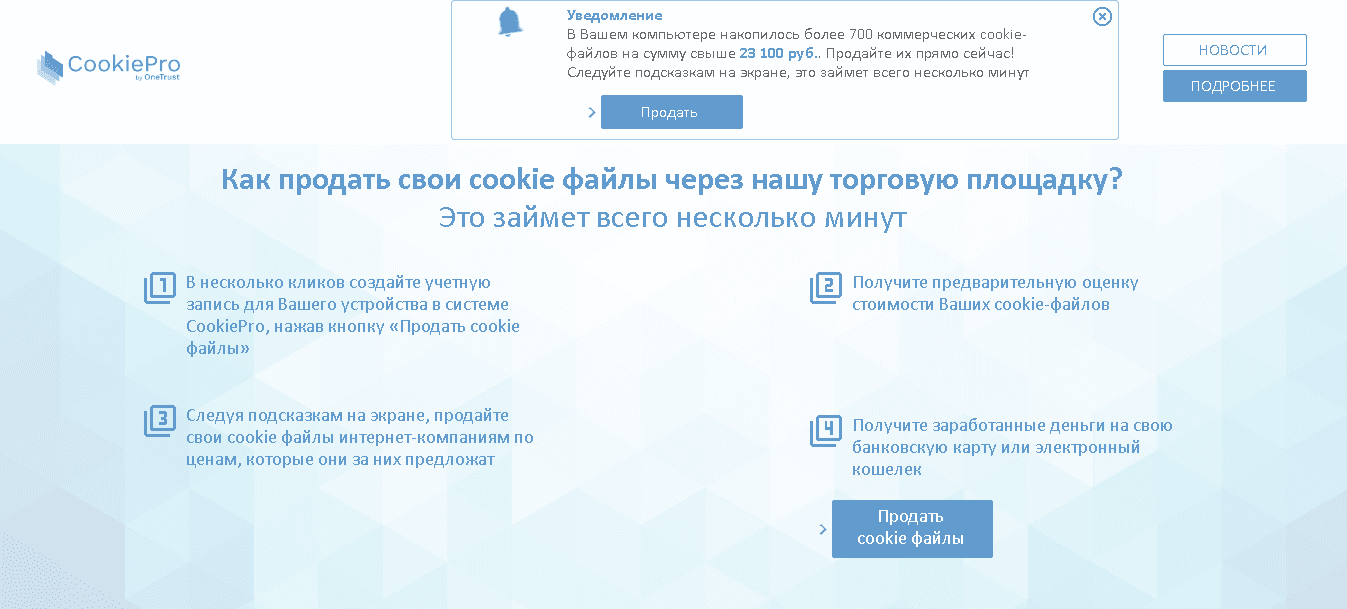Screen dimensions: 1347x609
Task: Click the text about preliminary cookie valuation
Action: (x=994, y=293)
